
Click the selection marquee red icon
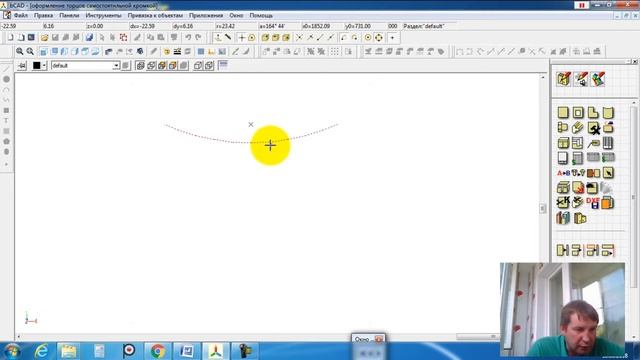(x=123, y=38)
